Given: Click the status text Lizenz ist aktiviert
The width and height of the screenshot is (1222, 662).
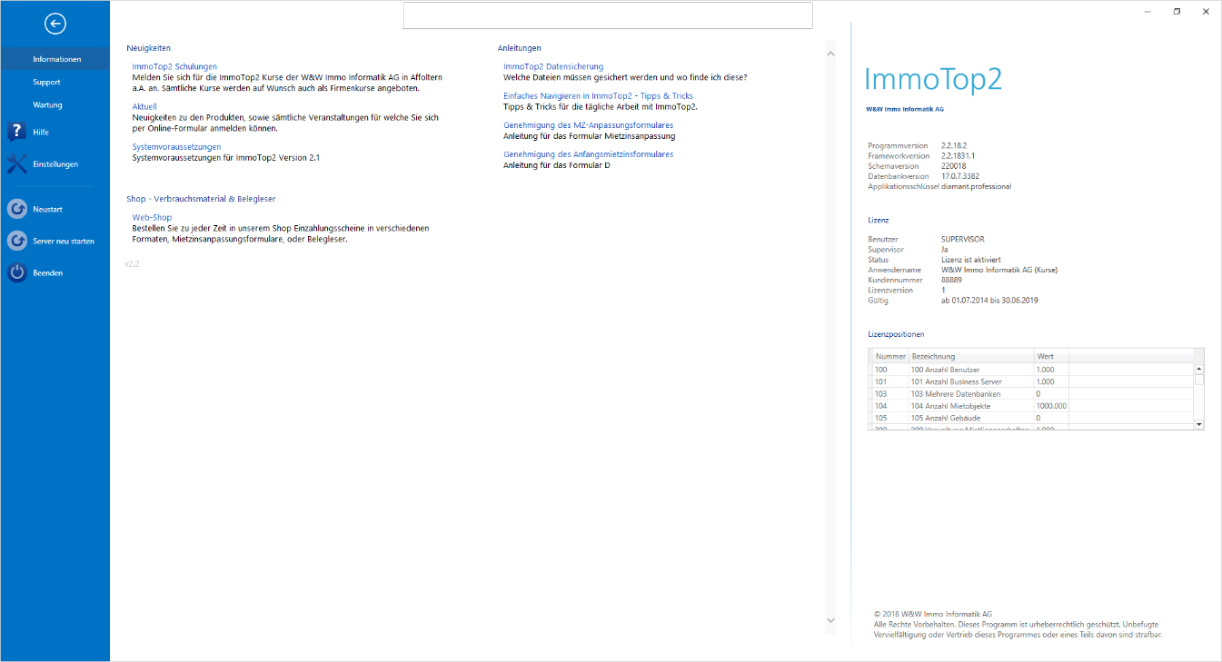Looking at the screenshot, I should (x=970, y=259).
